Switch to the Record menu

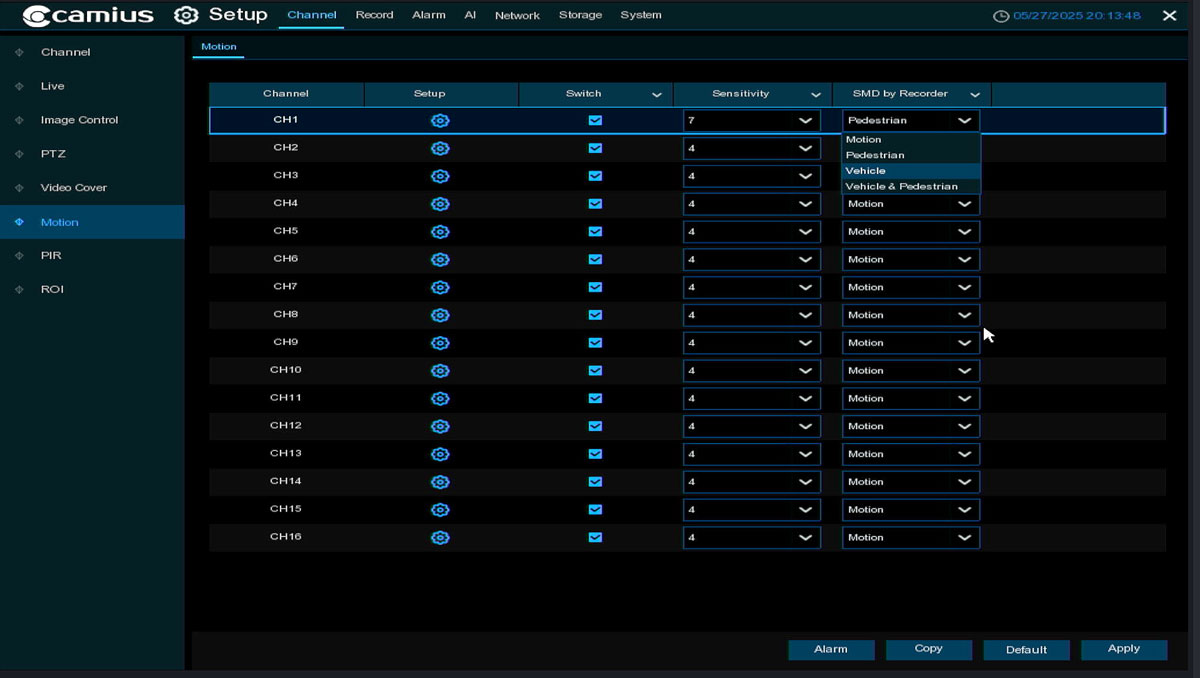pos(374,15)
